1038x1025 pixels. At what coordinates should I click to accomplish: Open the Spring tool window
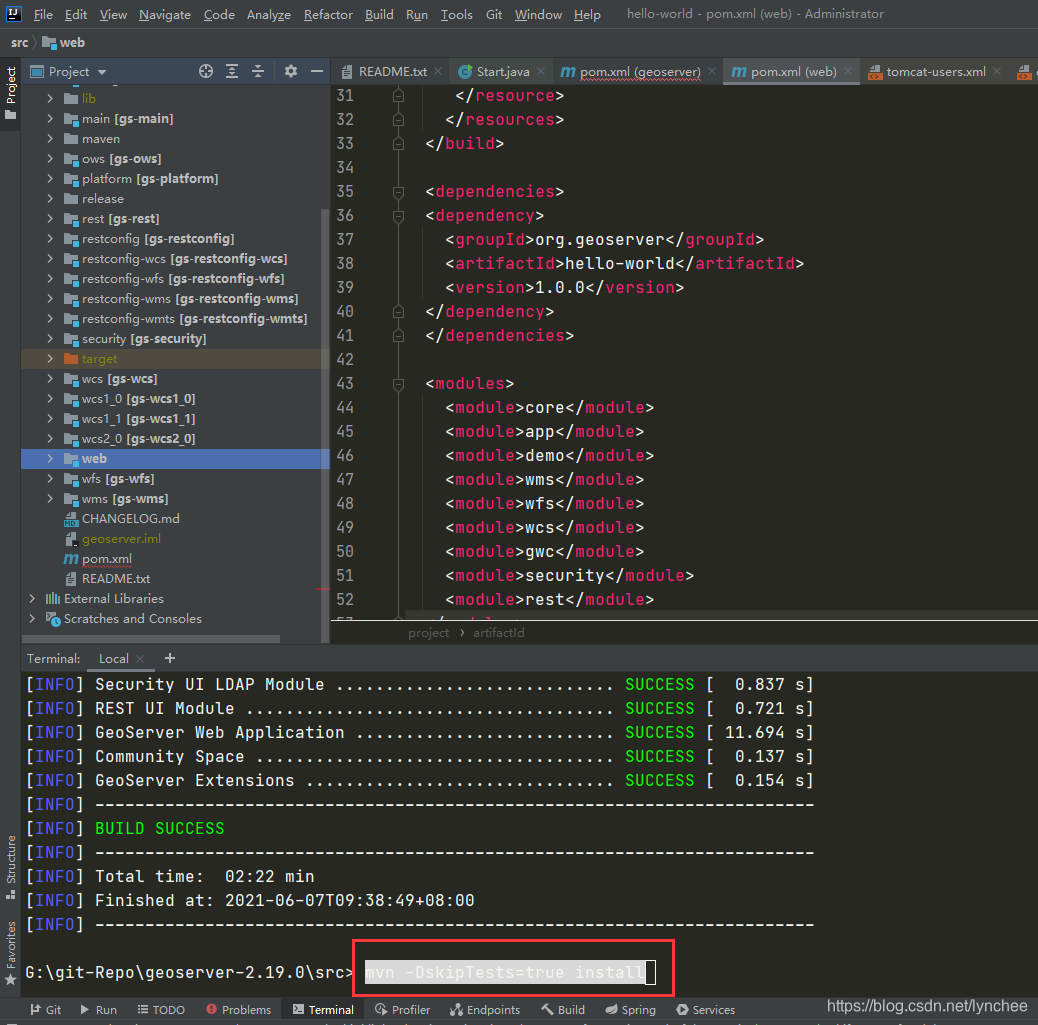click(630, 1010)
